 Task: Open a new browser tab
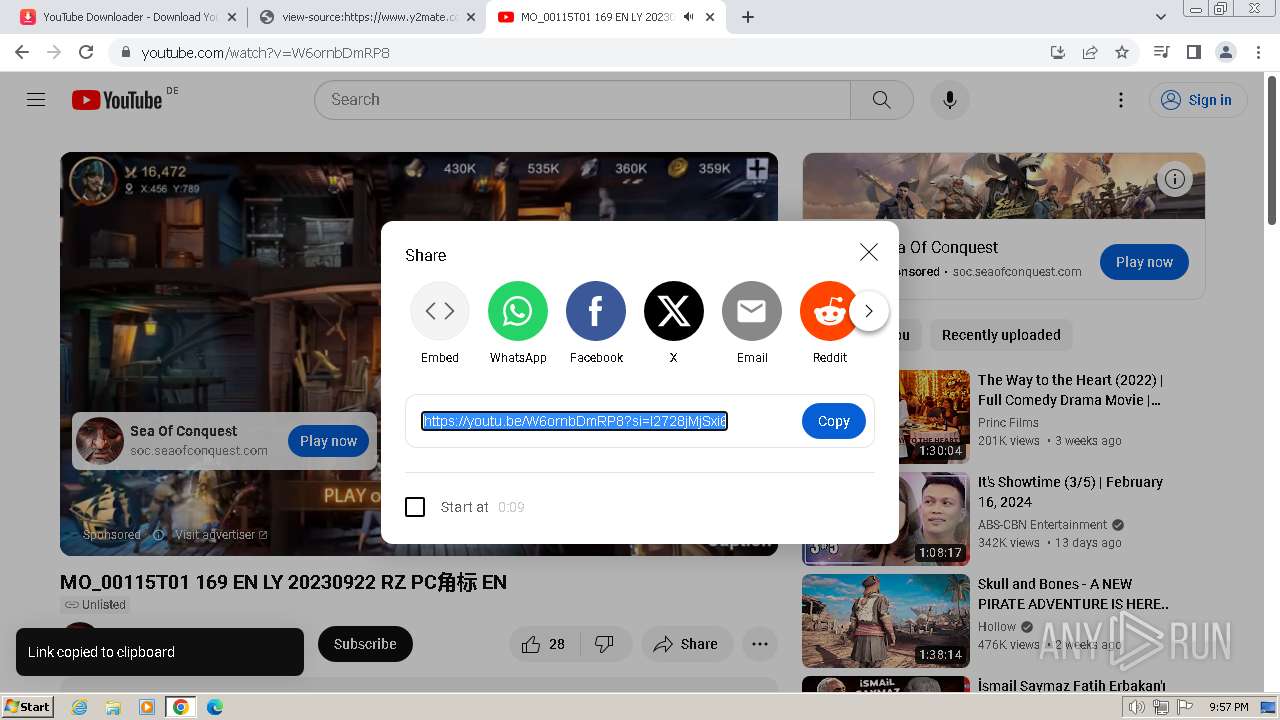(748, 17)
